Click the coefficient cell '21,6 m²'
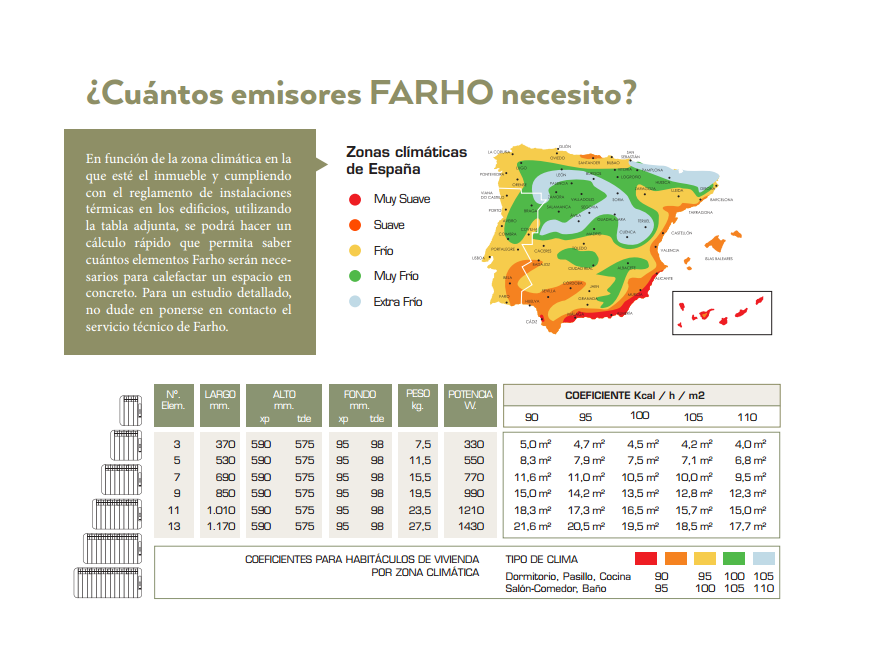This screenshot has width=870, height=659. click(533, 526)
